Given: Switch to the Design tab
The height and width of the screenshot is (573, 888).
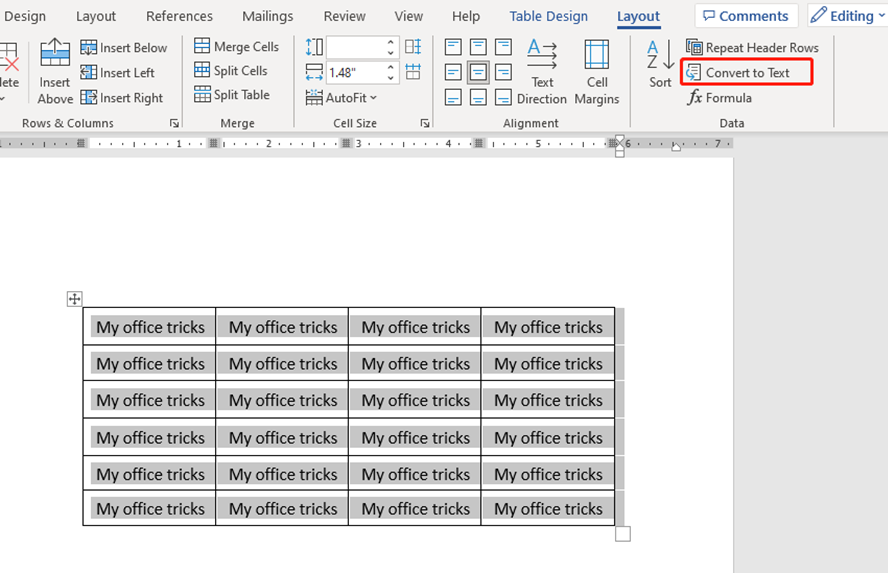Looking at the screenshot, I should pos(25,16).
